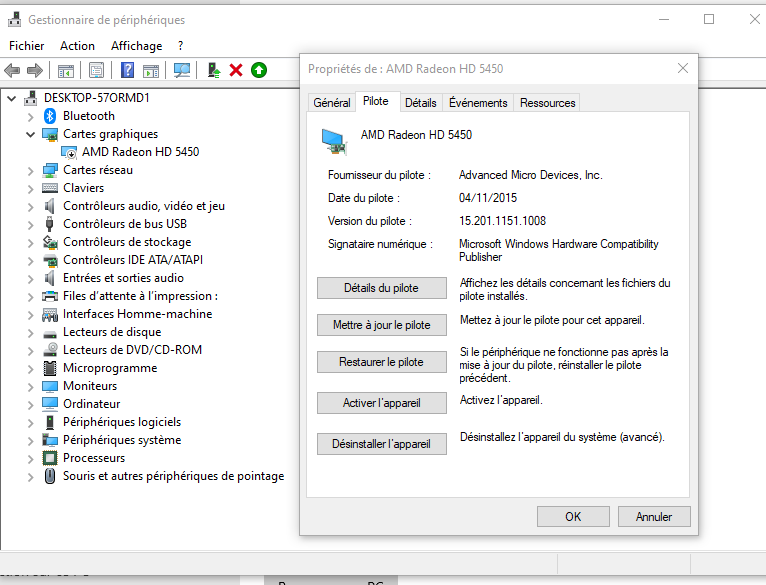Click the Entrées et sorties audio icon
This screenshot has width=766, height=585.
(x=50, y=278)
